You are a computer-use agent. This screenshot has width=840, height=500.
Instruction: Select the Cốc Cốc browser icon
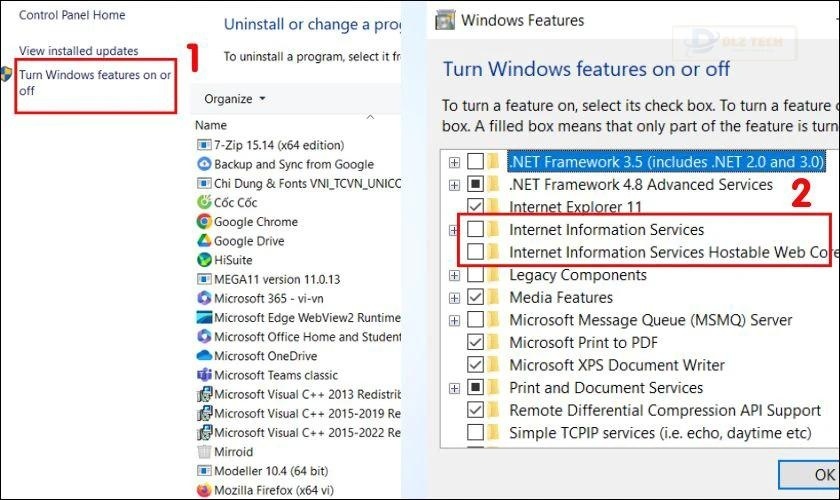pos(204,203)
